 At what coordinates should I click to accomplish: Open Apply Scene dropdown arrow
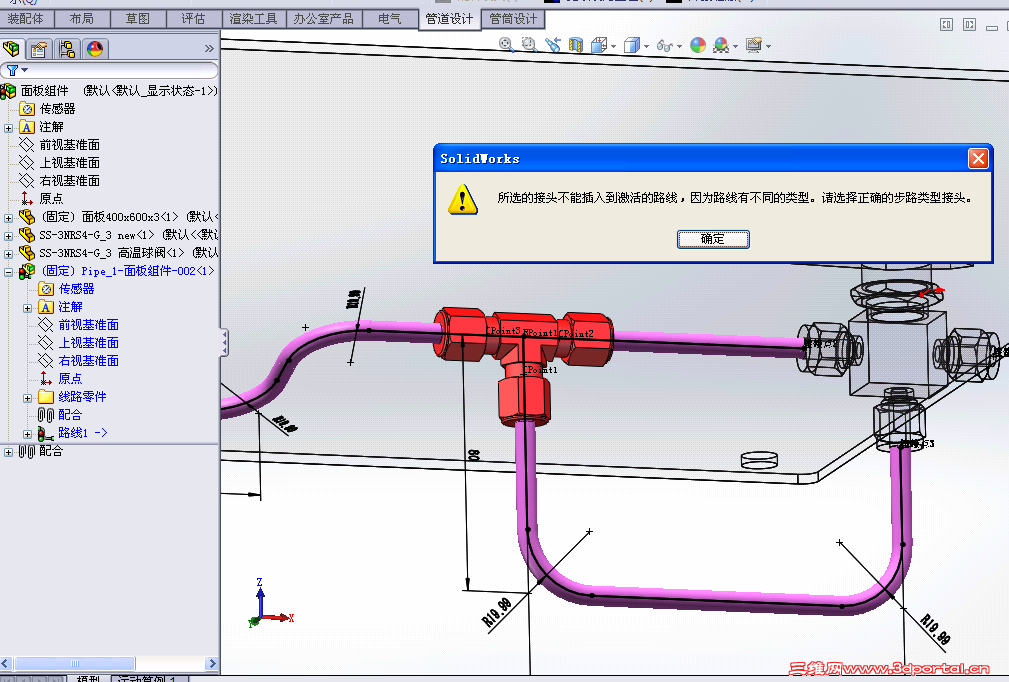(735, 46)
